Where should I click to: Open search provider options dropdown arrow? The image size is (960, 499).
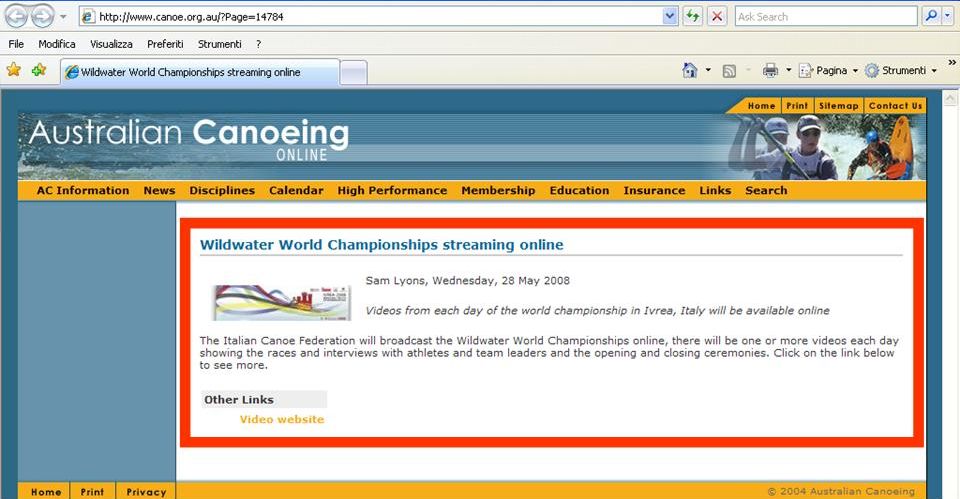(x=948, y=17)
